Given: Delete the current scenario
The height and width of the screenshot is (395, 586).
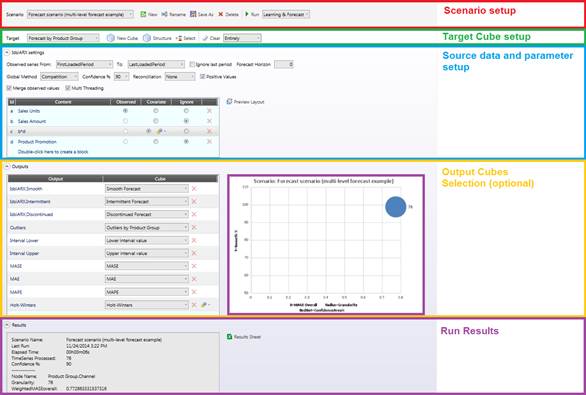Looking at the screenshot, I should 228,14.
